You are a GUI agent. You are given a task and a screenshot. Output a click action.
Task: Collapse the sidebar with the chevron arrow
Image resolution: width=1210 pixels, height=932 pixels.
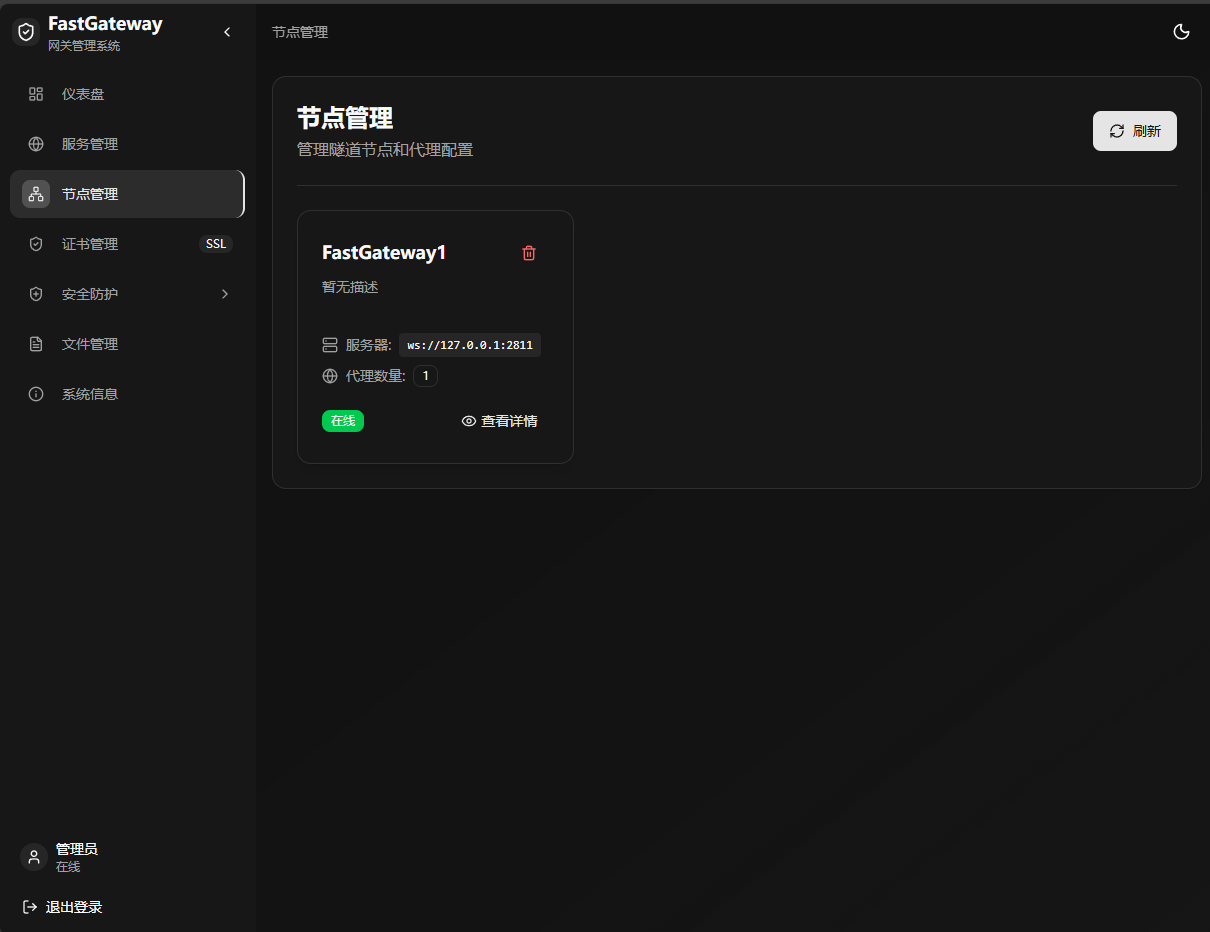227,32
